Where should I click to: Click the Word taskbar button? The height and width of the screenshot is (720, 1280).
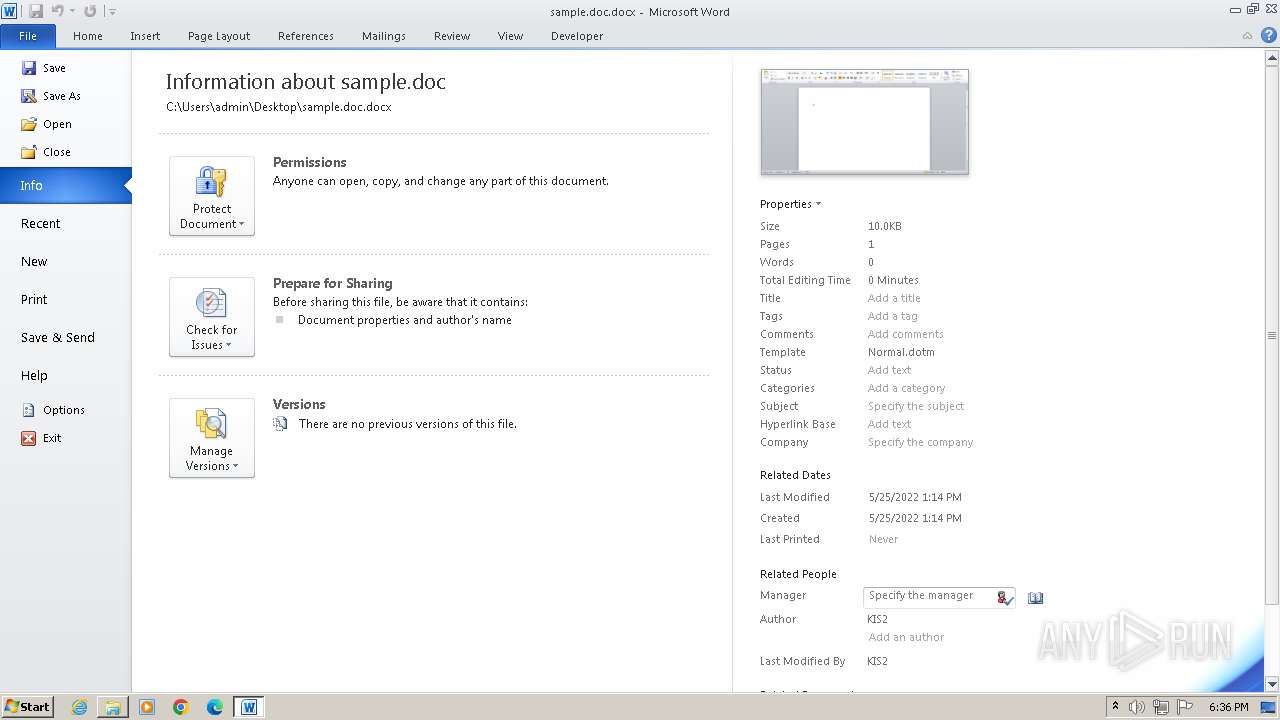click(249, 707)
